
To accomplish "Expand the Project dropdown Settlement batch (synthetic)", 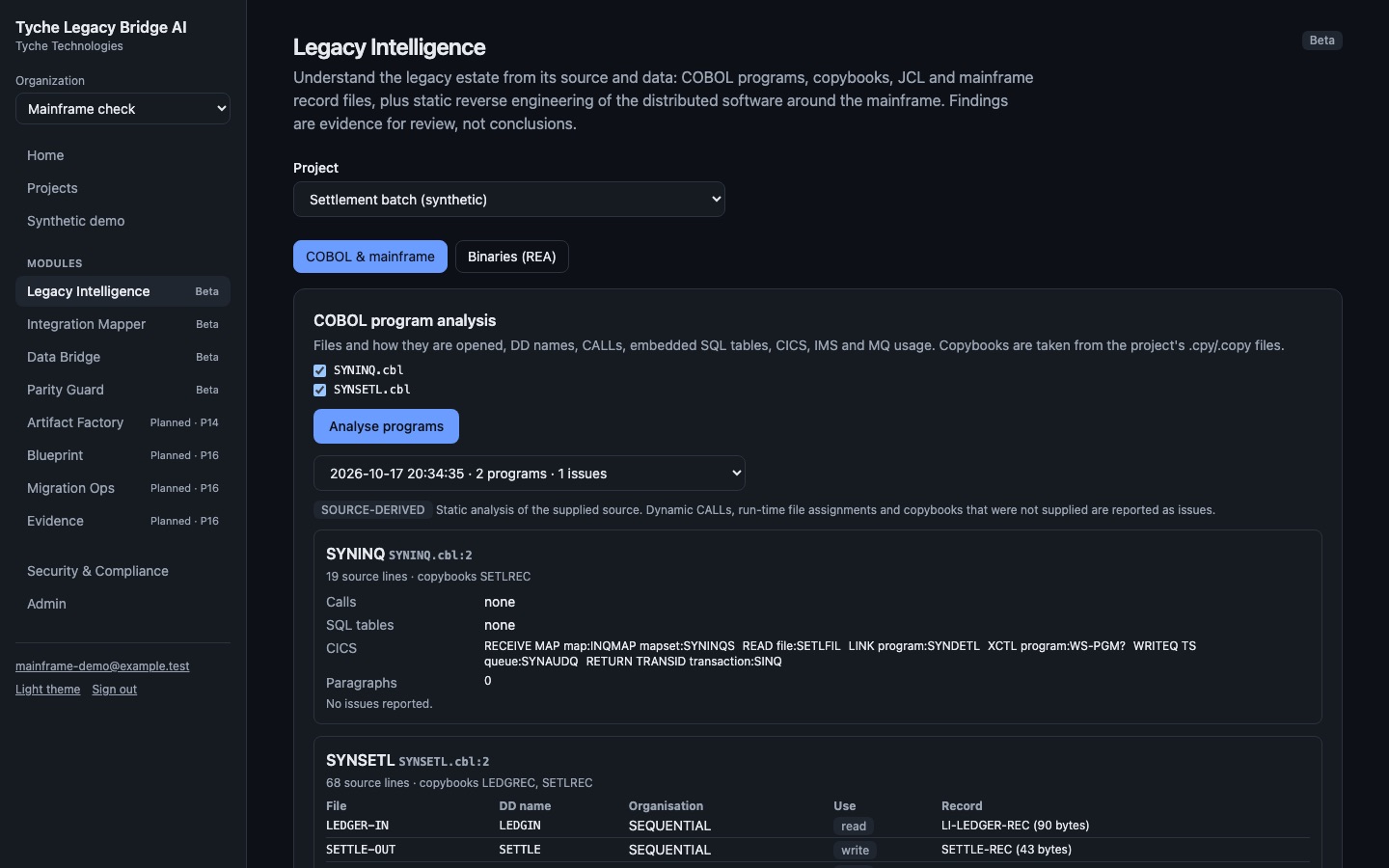I will [509, 200].
